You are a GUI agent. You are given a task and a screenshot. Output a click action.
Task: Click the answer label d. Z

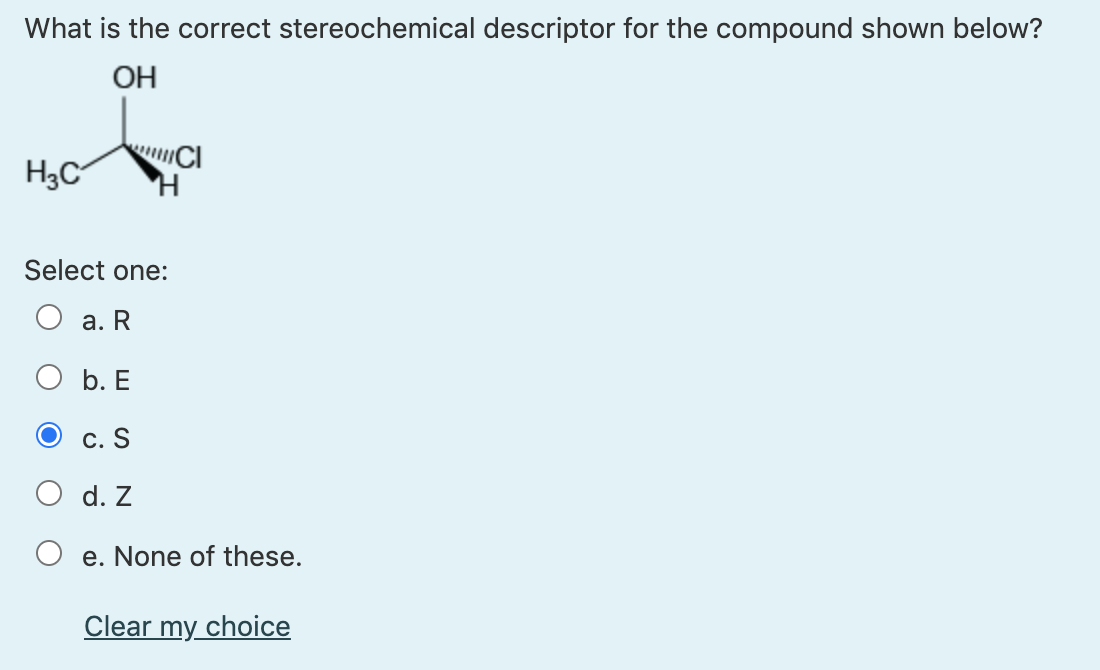click(106, 496)
